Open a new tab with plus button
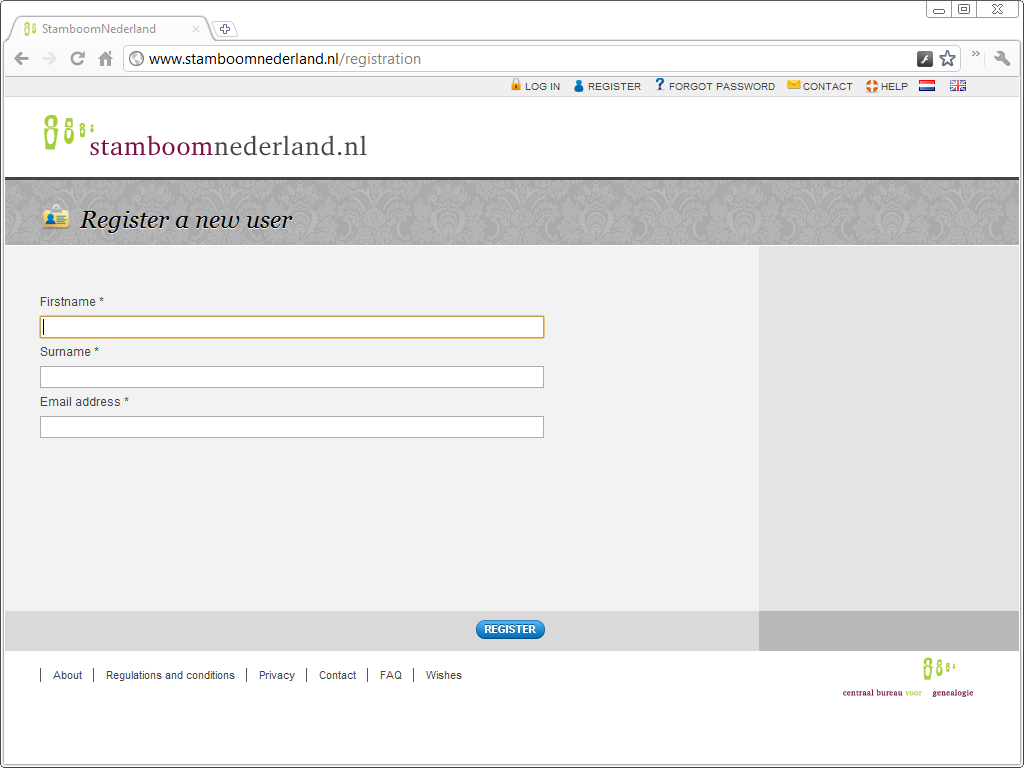This screenshot has width=1024, height=768. (225, 29)
